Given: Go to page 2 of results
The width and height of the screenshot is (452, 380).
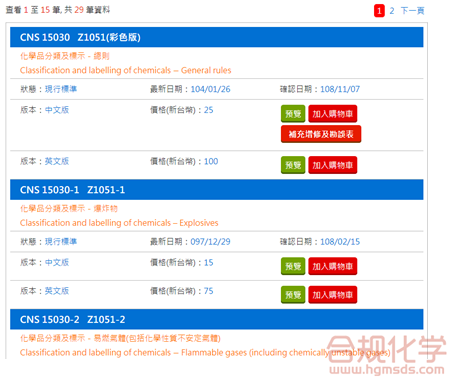Looking at the screenshot, I should (x=392, y=11).
